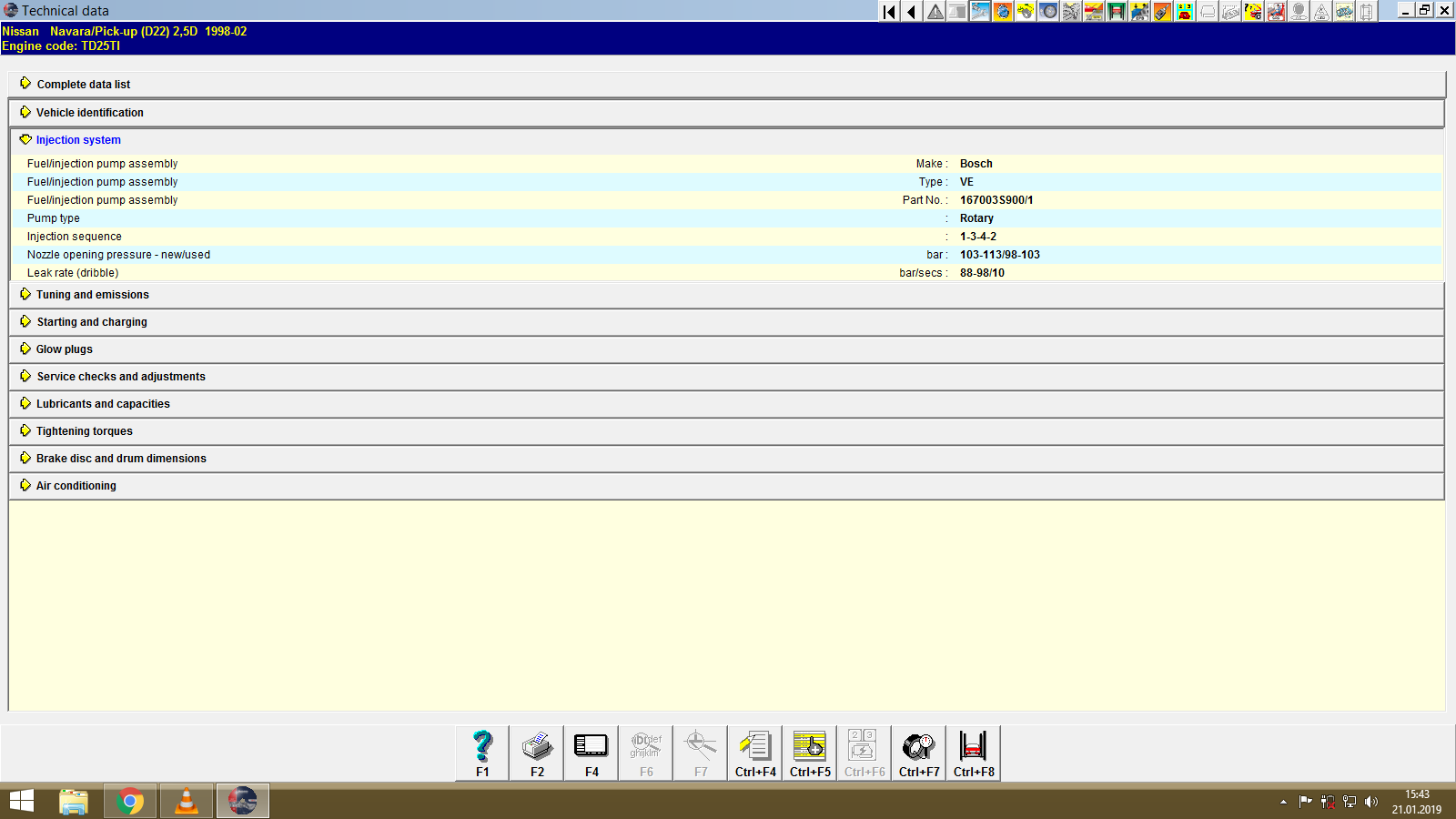Open the Complete data list entry
Viewport: 1456px width, 819px height.
(83, 84)
